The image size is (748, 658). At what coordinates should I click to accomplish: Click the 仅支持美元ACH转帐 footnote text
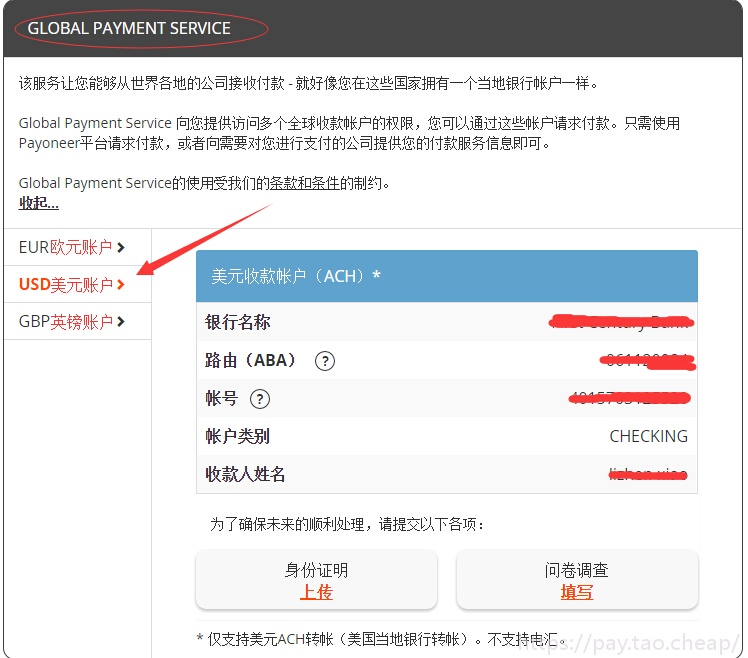(x=382, y=639)
